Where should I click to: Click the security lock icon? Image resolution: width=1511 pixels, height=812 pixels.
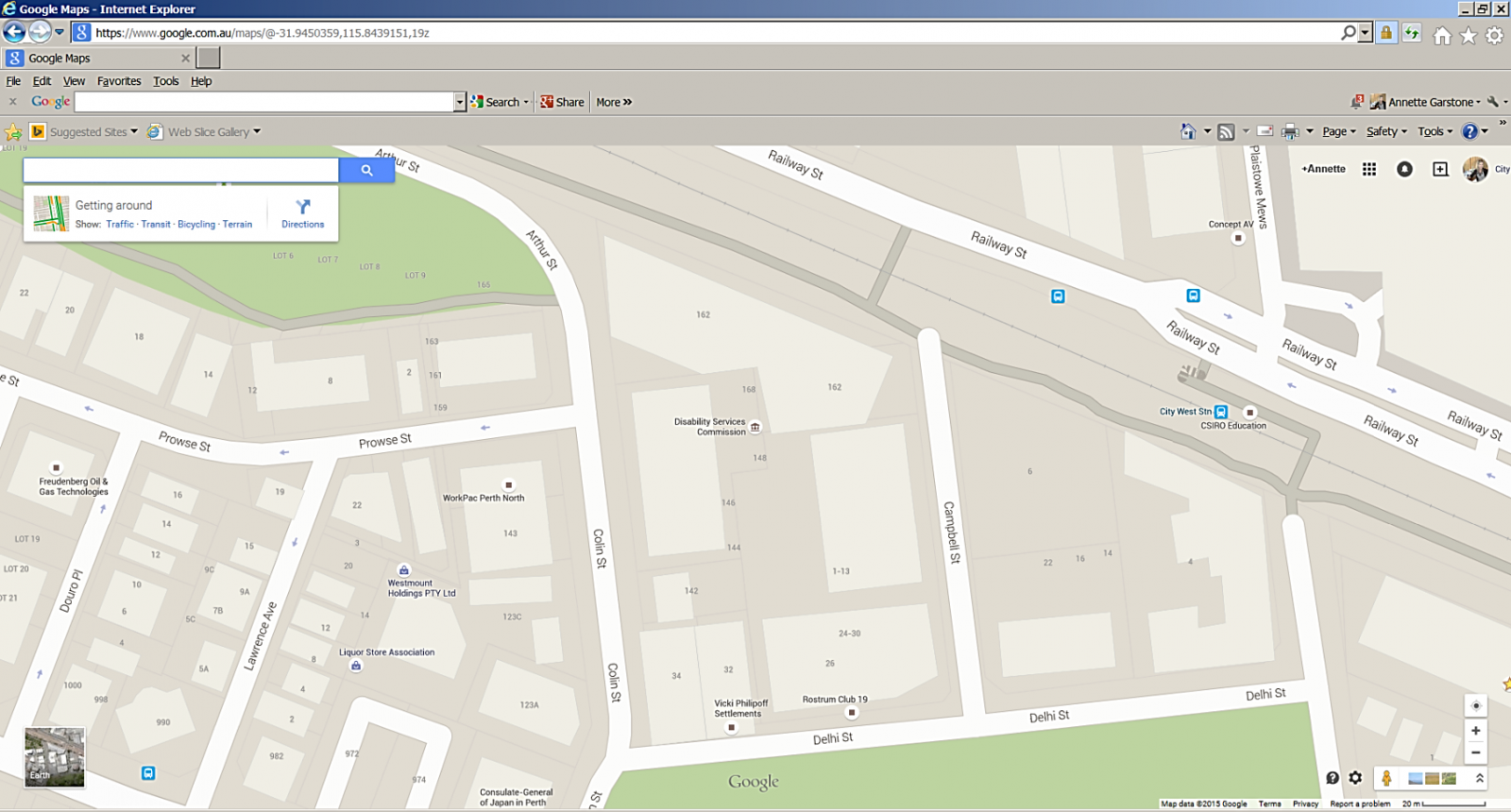coord(1385,33)
